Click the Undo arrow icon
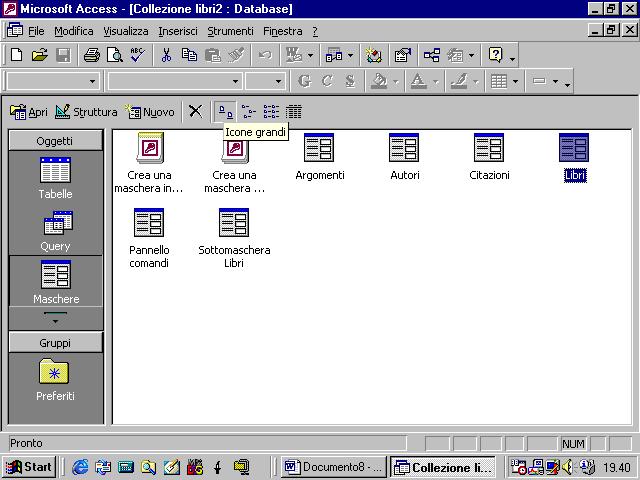 coord(265,55)
